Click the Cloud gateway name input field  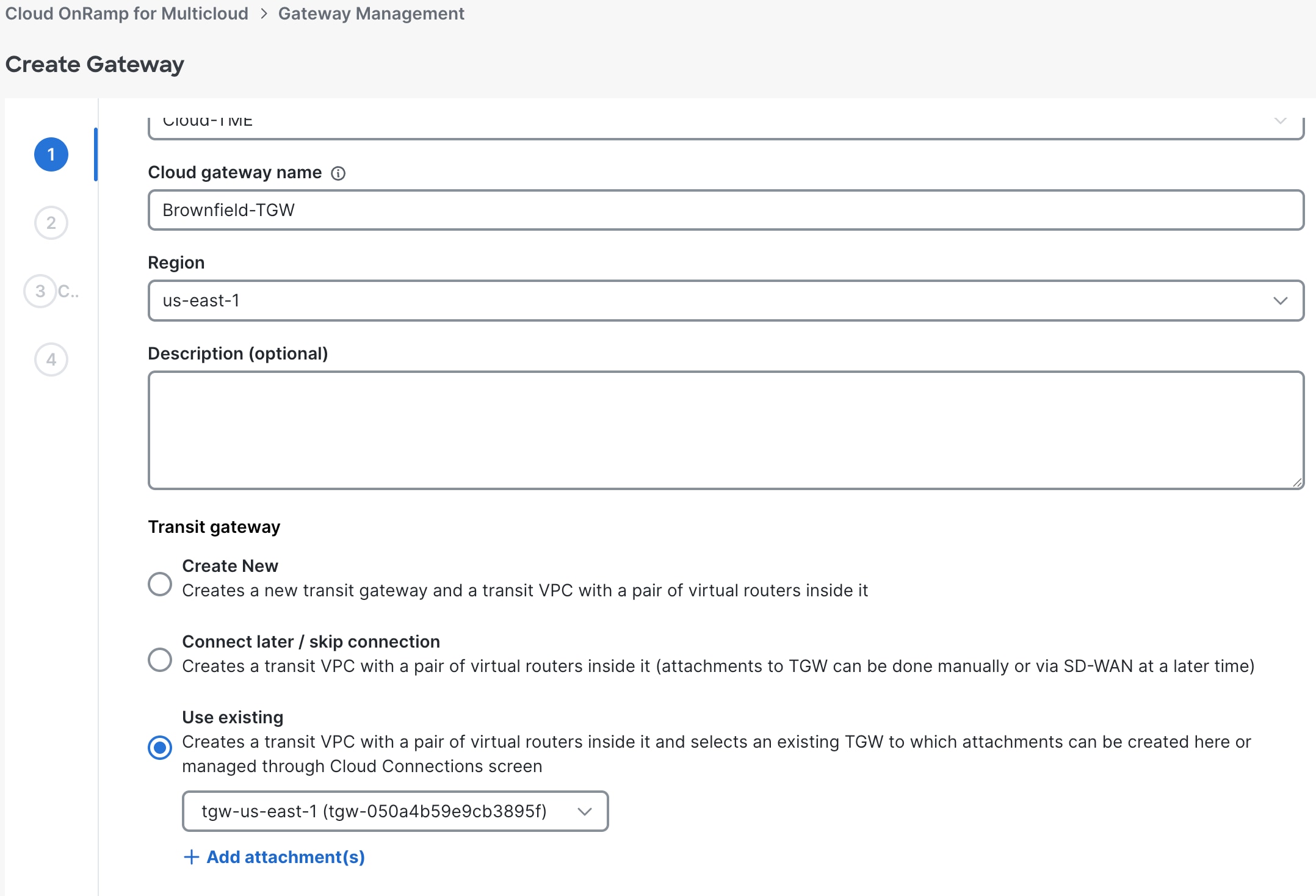click(726, 210)
